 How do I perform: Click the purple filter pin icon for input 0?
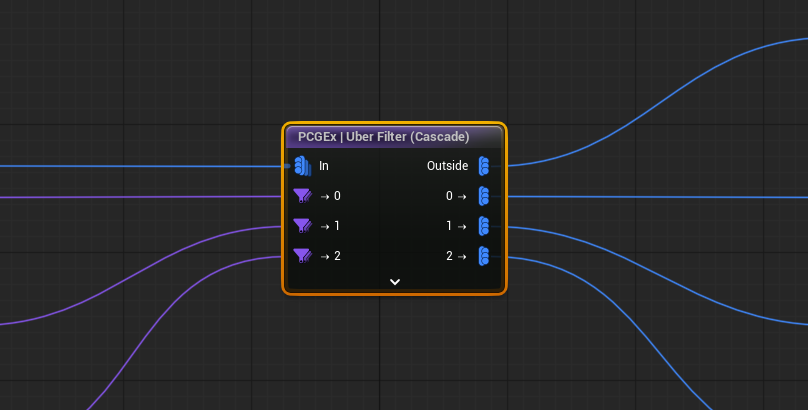pyautogui.click(x=302, y=196)
